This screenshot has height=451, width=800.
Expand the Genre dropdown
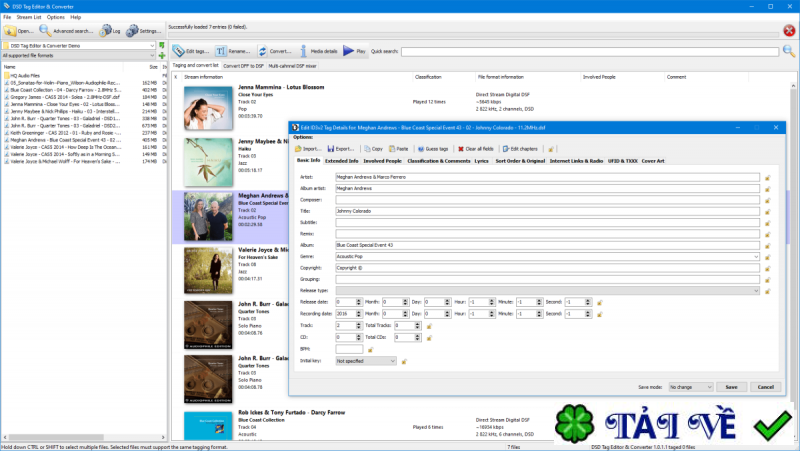click(758, 257)
